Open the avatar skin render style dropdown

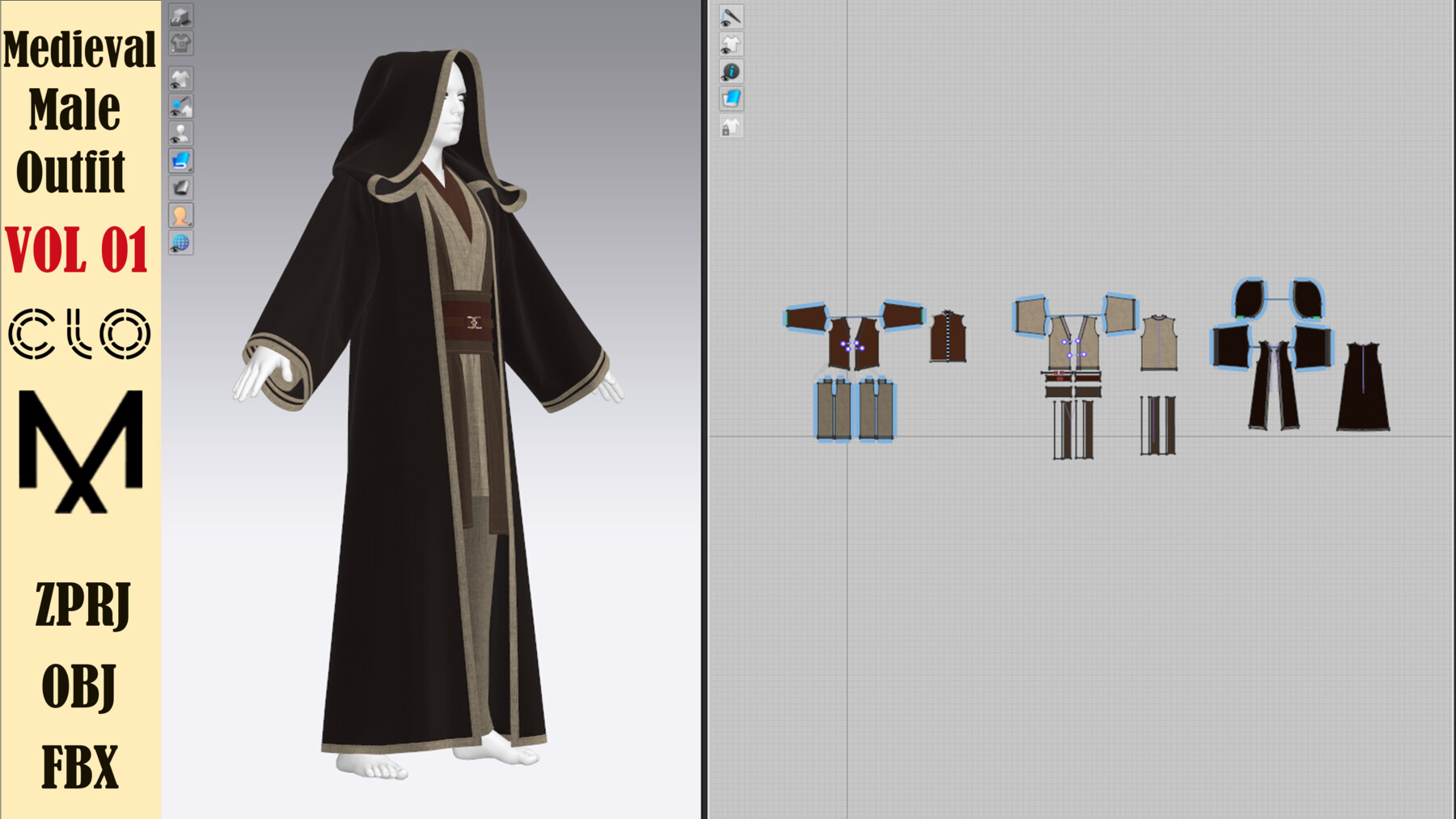coord(180,216)
